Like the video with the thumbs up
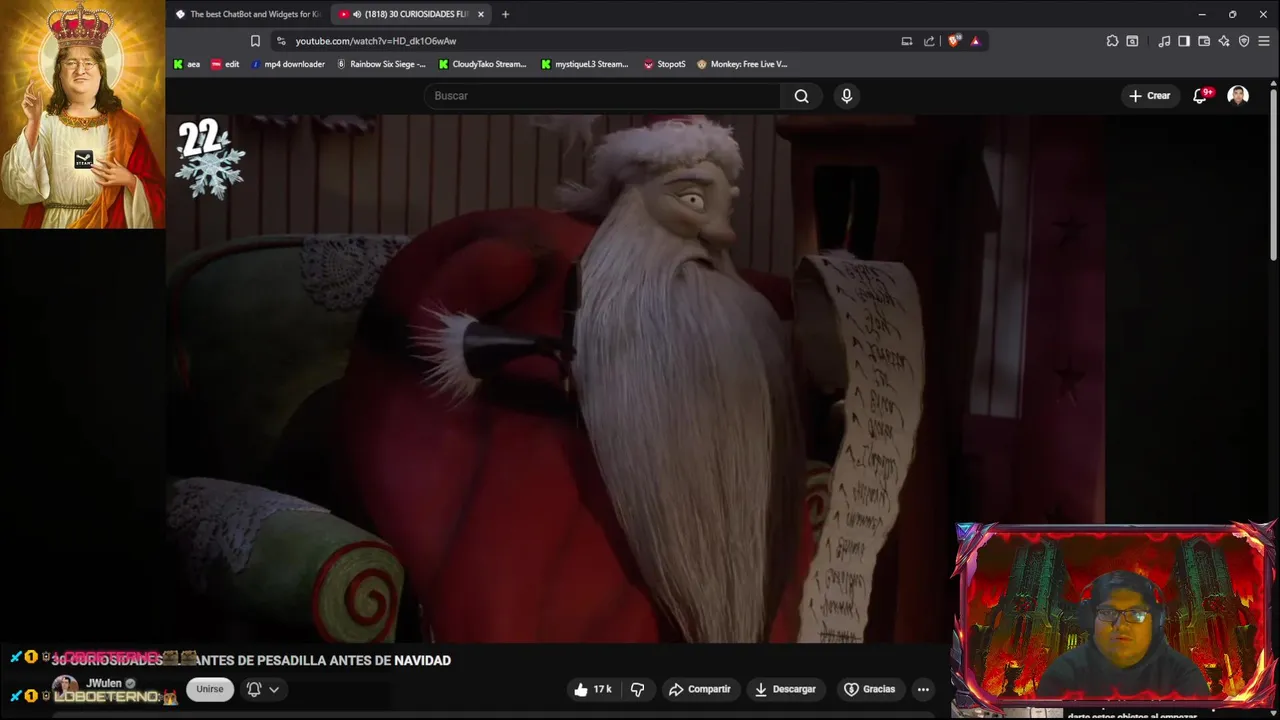The height and width of the screenshot is (720, 1280). pos(592,689)
